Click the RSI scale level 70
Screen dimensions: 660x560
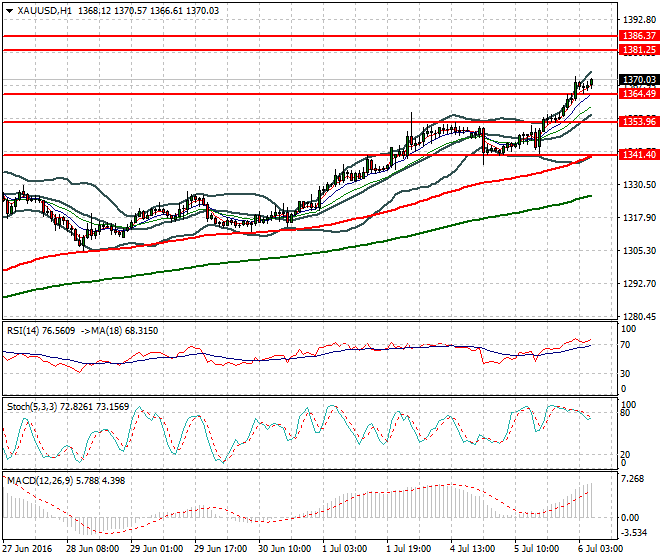coord(625,345)
